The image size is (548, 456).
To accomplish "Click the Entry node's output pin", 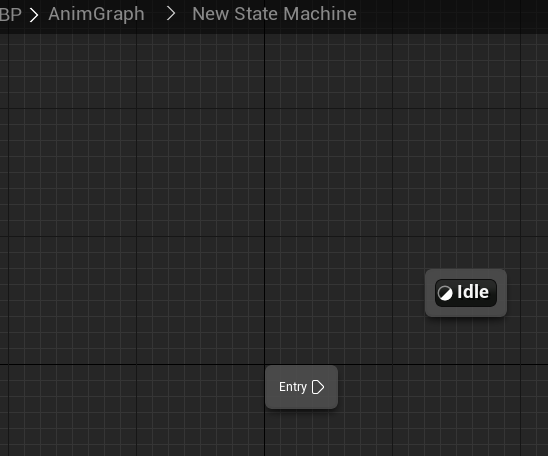I will pyautogui.click(x=318, y=387).
